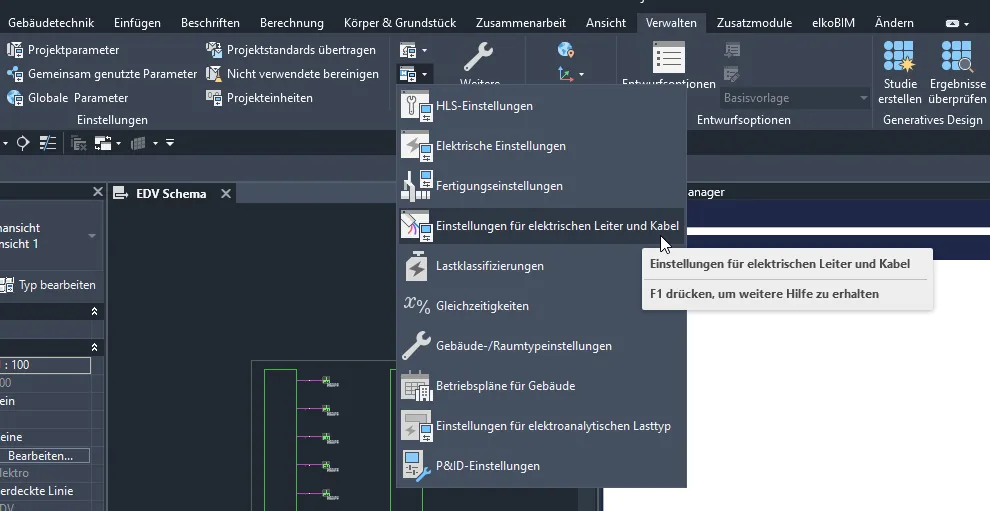990x511 pixels.
Task: Click Einstellungen panel title
Action: pos(112,120)
